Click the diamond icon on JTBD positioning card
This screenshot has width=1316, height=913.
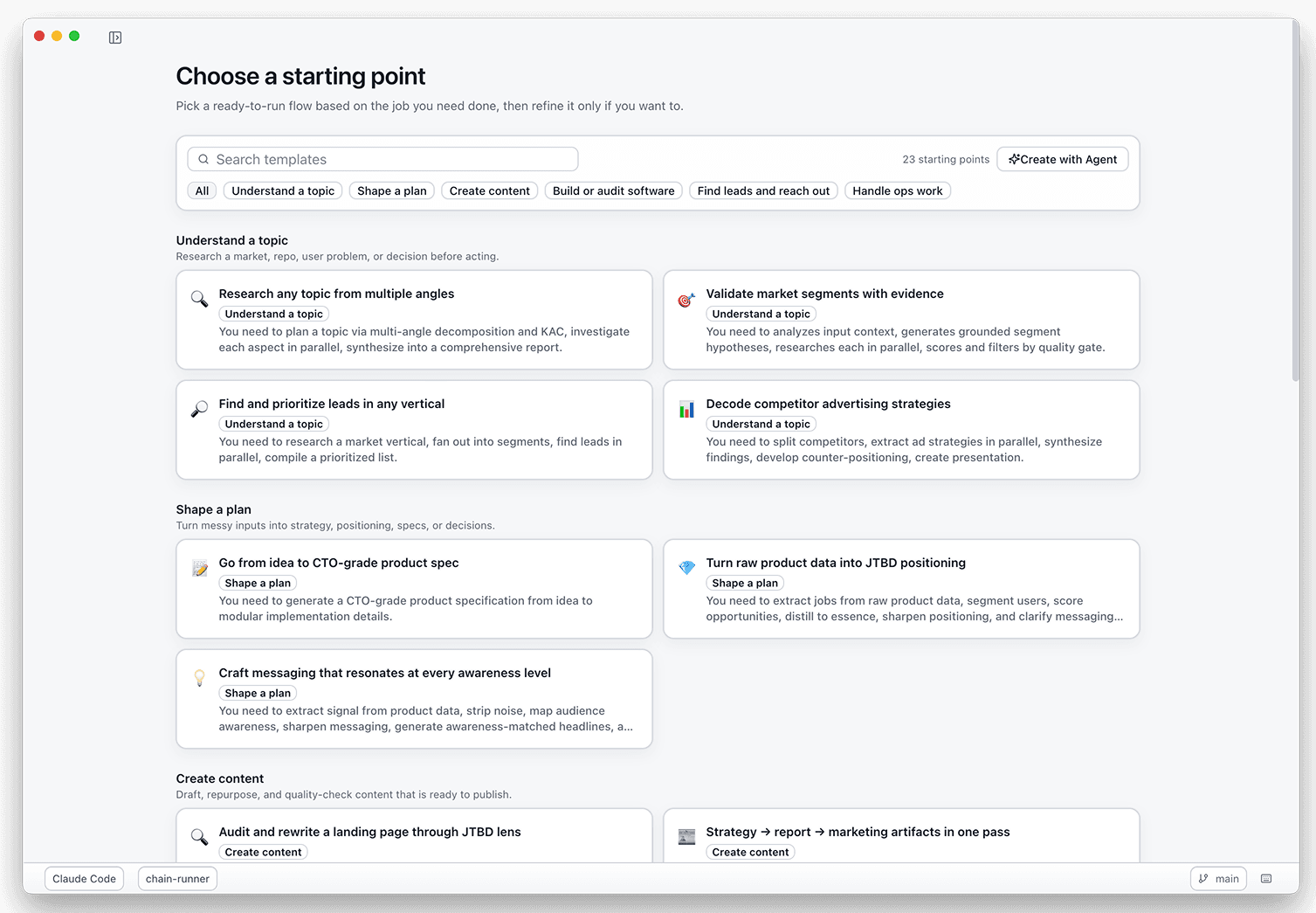tap(686, 568)
